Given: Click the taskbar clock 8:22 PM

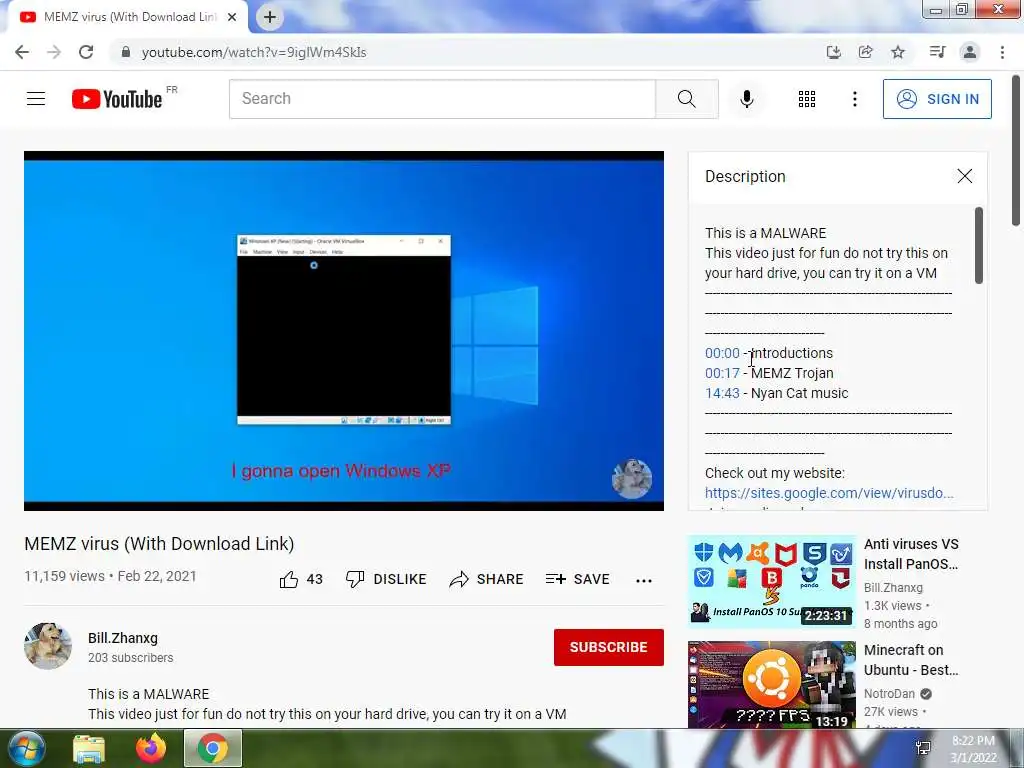Looking at the screenshot, I should tap(973, 749).
